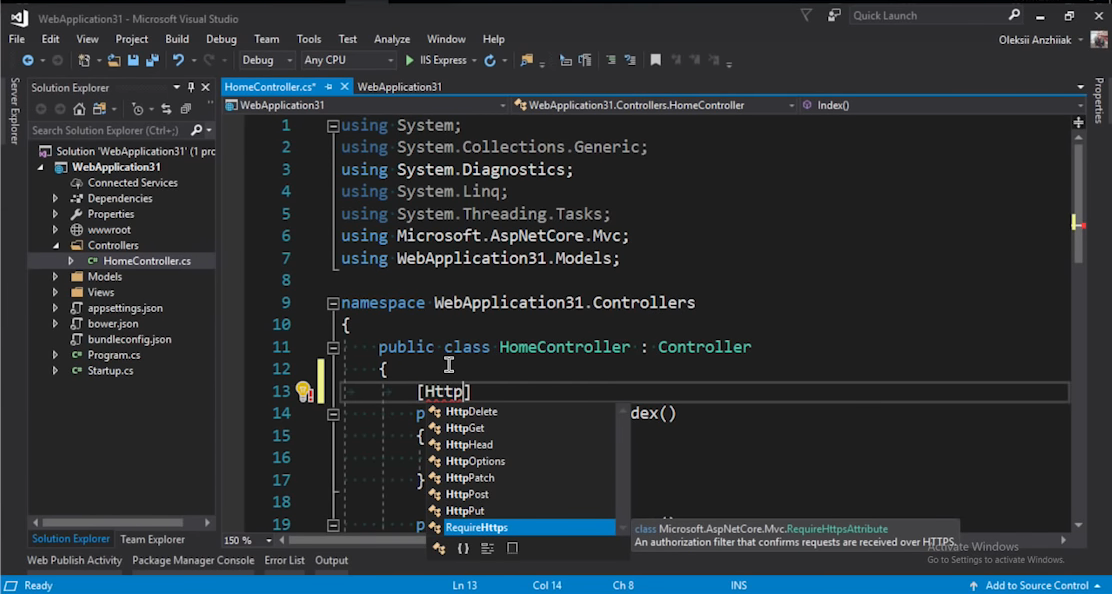The image size is (1112, 594).
Task: Click the split editor plus icon above the scrollbar
Action: [1079, 123]
